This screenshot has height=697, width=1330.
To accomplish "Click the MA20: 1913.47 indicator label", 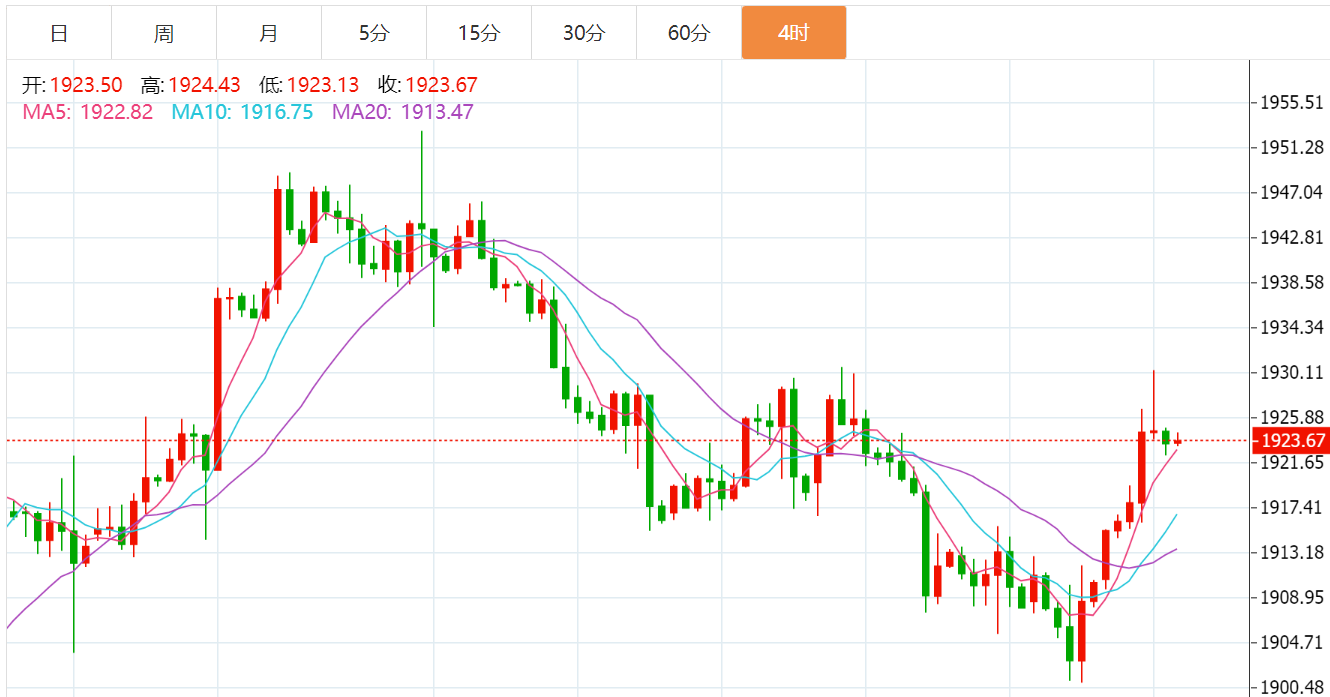I will (403, 112).
